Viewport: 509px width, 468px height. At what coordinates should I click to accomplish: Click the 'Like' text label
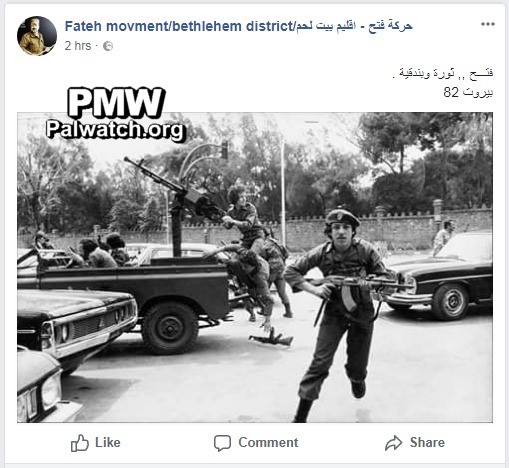coord(108,443)
